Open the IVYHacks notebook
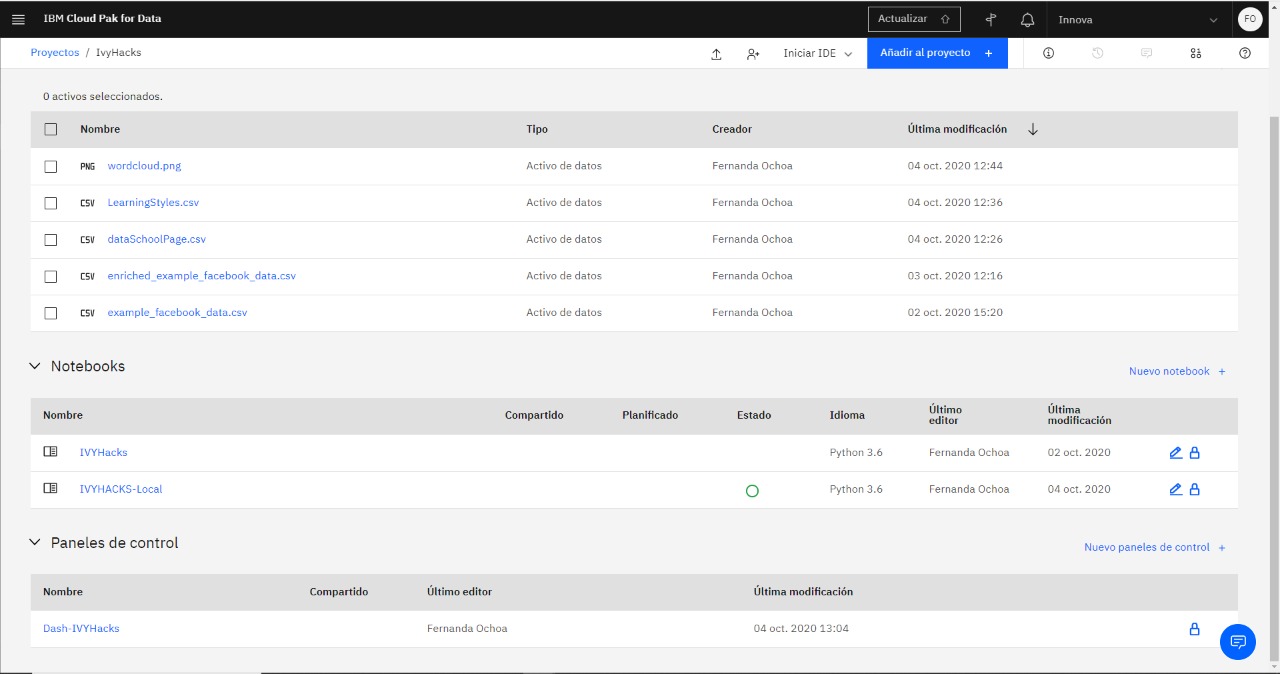The width and height of the screenshot is (1280, 674). pyautogui.click(x=103, y=453)
